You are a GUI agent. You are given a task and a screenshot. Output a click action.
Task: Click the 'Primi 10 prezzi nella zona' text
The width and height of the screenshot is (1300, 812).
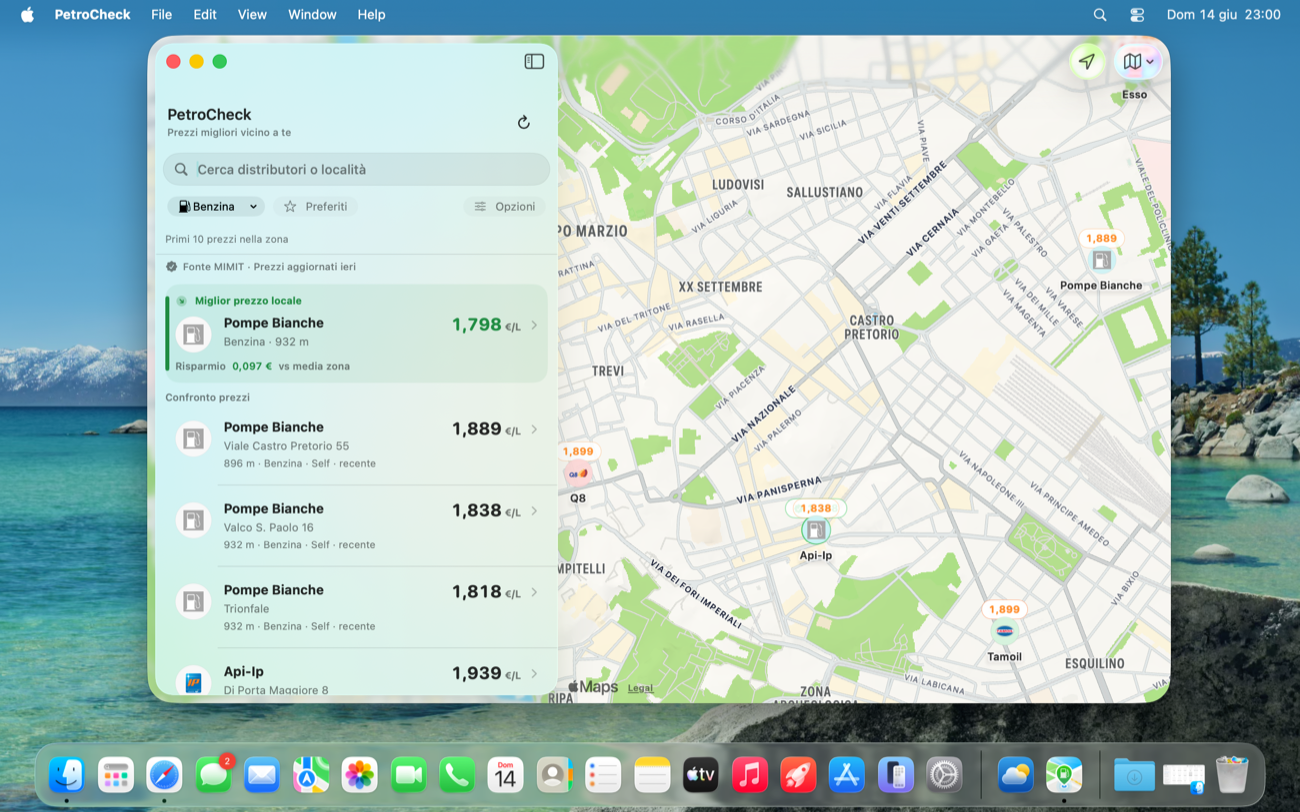227,239
